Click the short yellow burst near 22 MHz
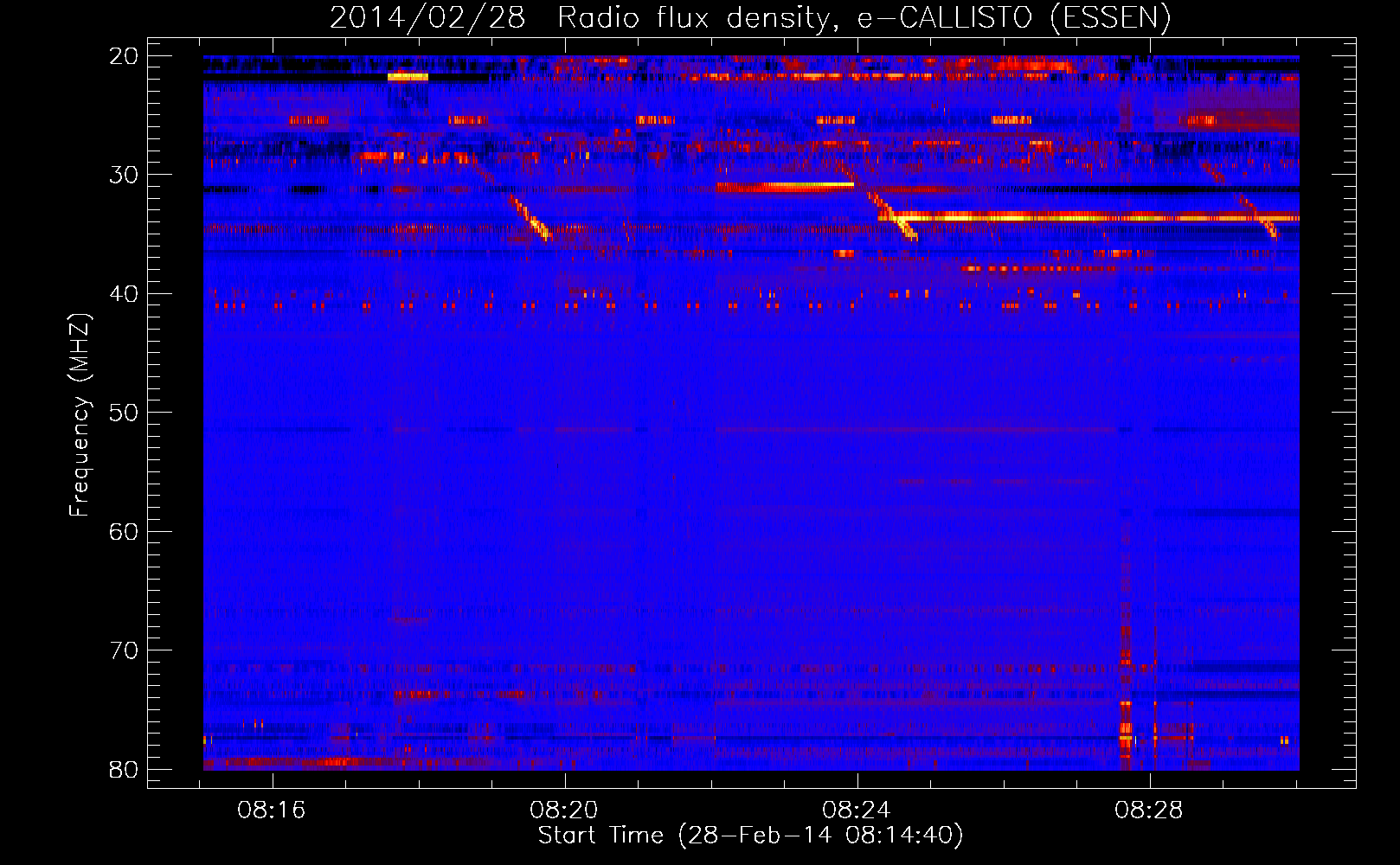This screenshot has height=865, width=1400. pos(408,76)
